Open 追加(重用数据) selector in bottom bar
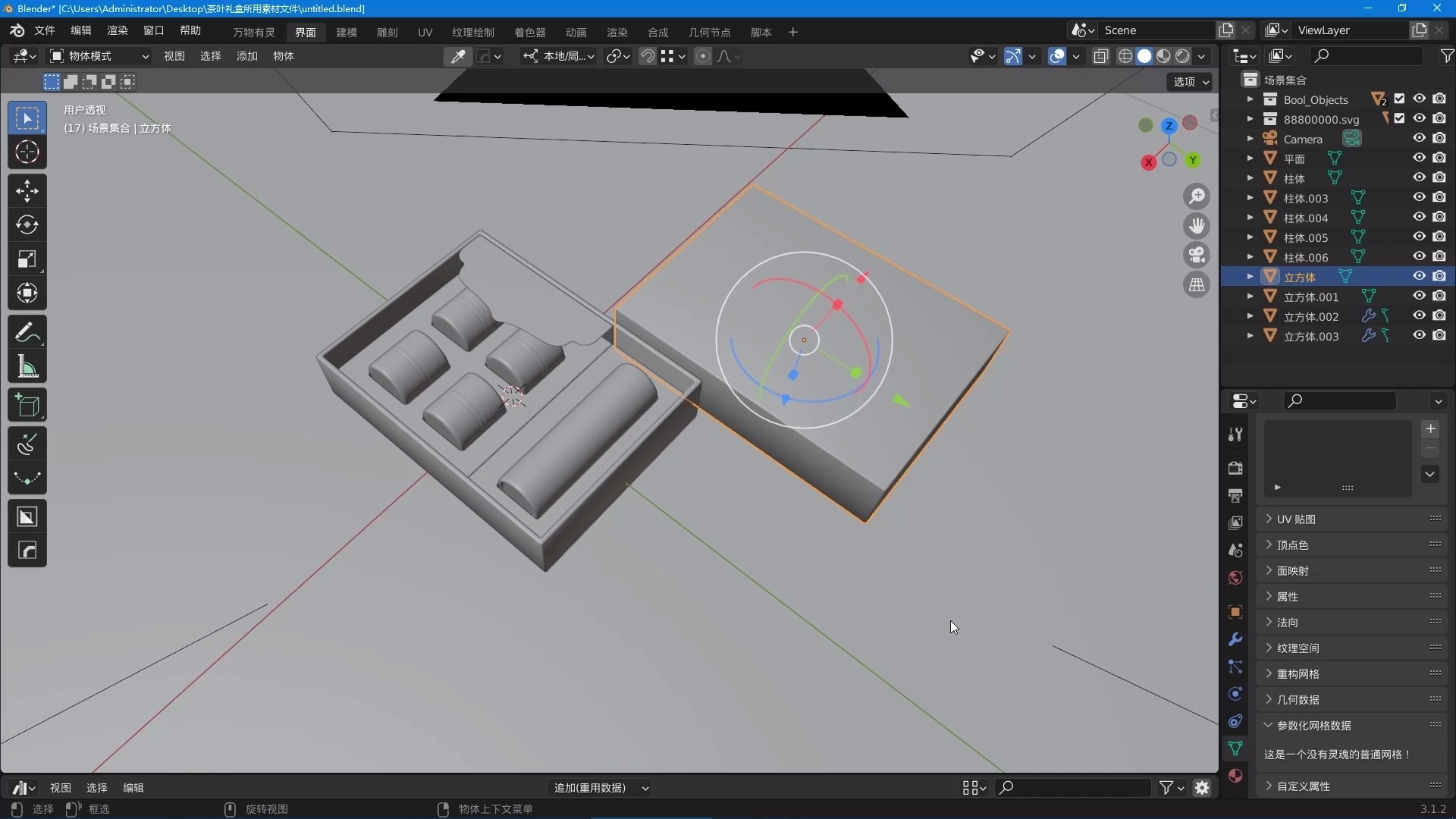This screenshot has width=1456, height=819. 599,789
